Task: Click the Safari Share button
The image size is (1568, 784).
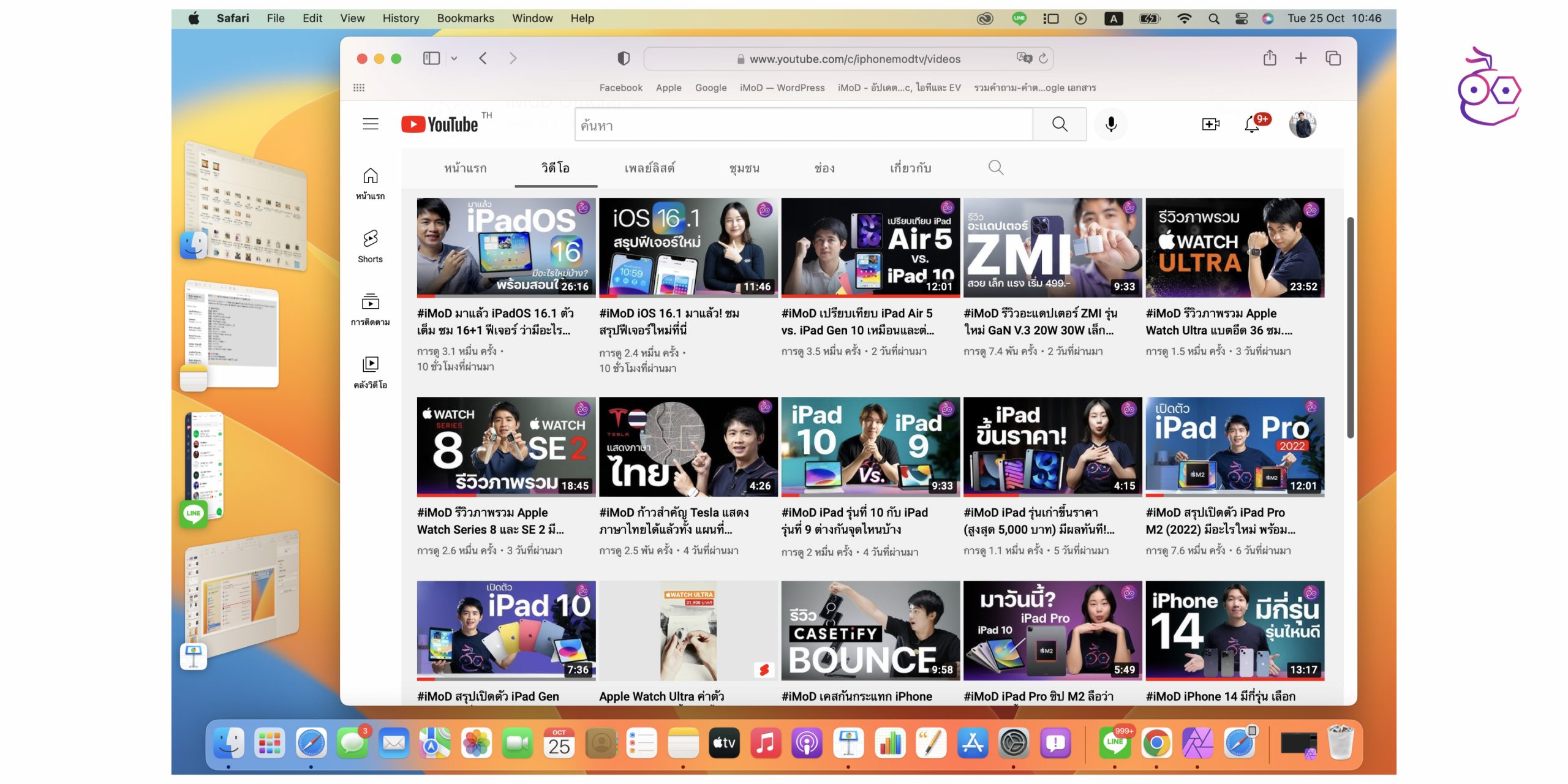Action: [x=1269, y=58]
